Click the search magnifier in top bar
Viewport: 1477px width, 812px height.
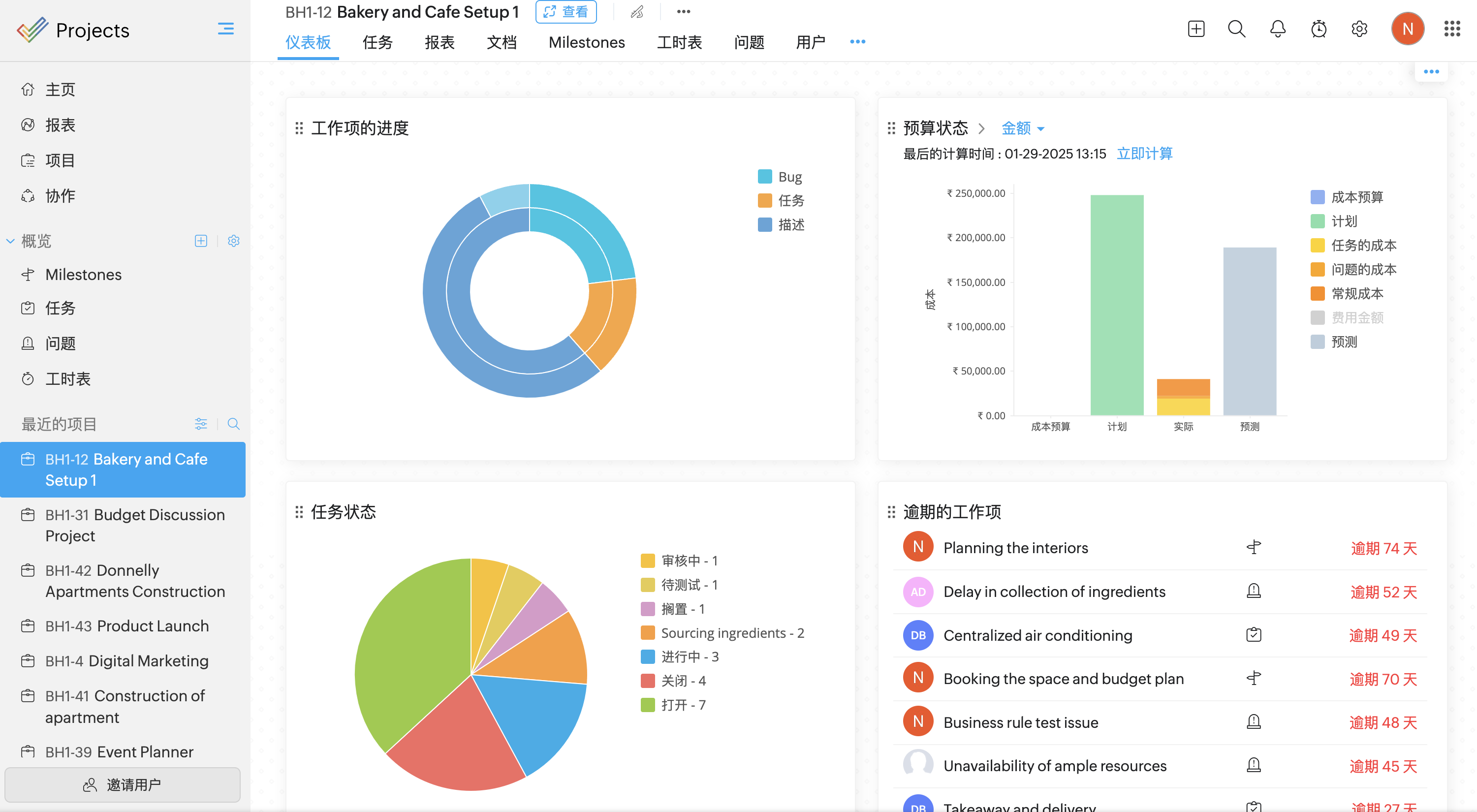(1236, 29)
